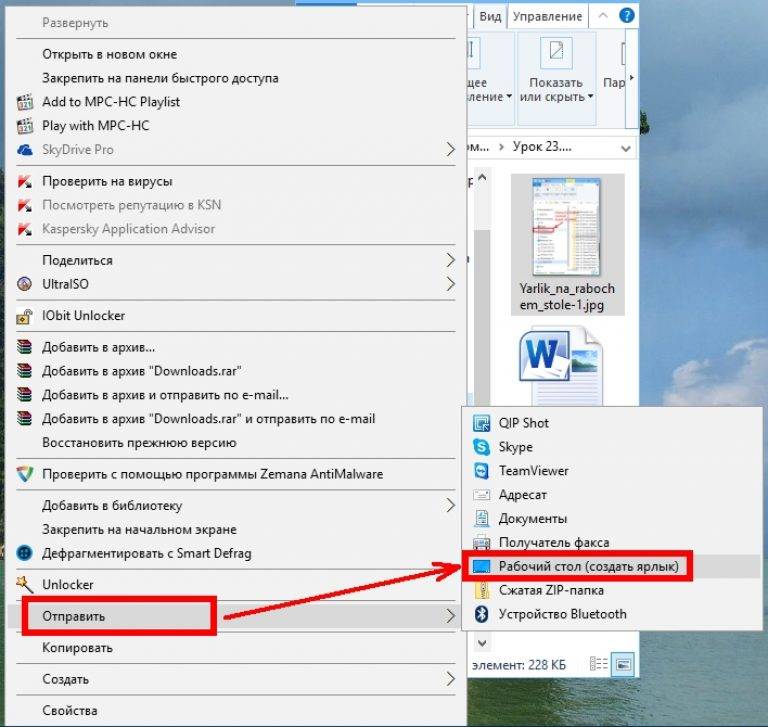Viewport: 768px width, 727px height.
Task: Click the Kaspersky virus scan icon
Action: pyautogui.click(x=25, y=181)
